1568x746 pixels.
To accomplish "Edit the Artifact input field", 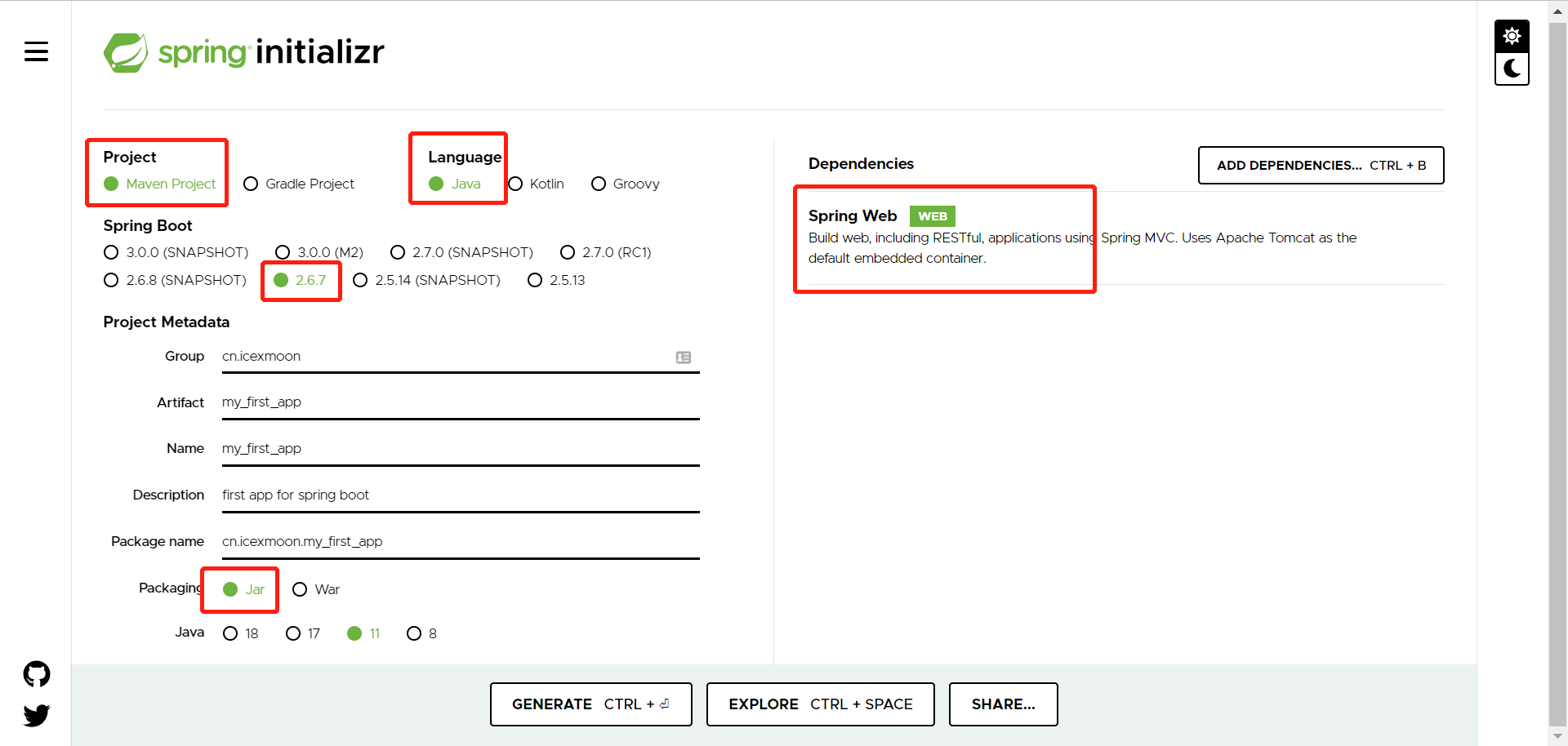I will tap(461, 402).
